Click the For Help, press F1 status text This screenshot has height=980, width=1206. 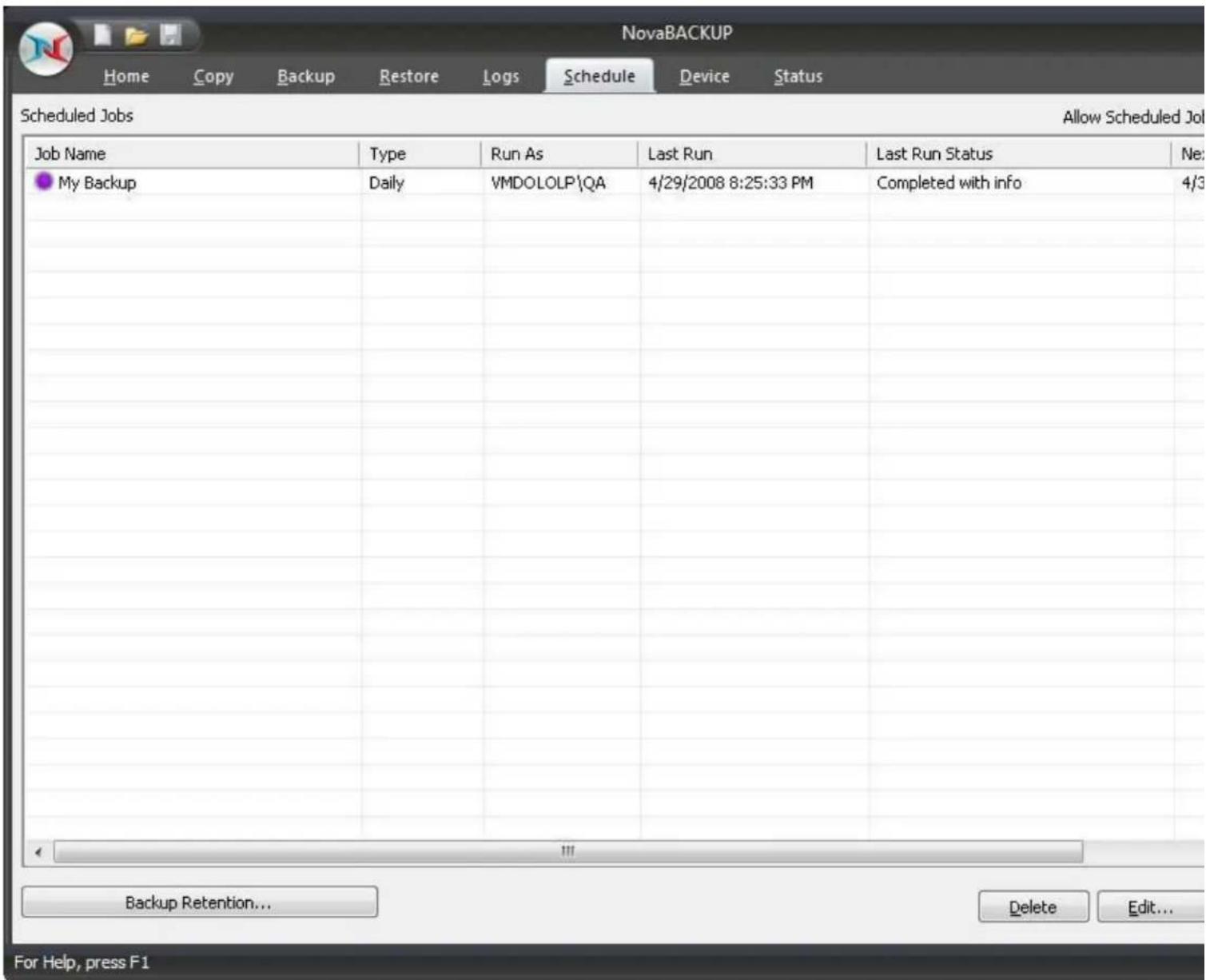(82, 962)
